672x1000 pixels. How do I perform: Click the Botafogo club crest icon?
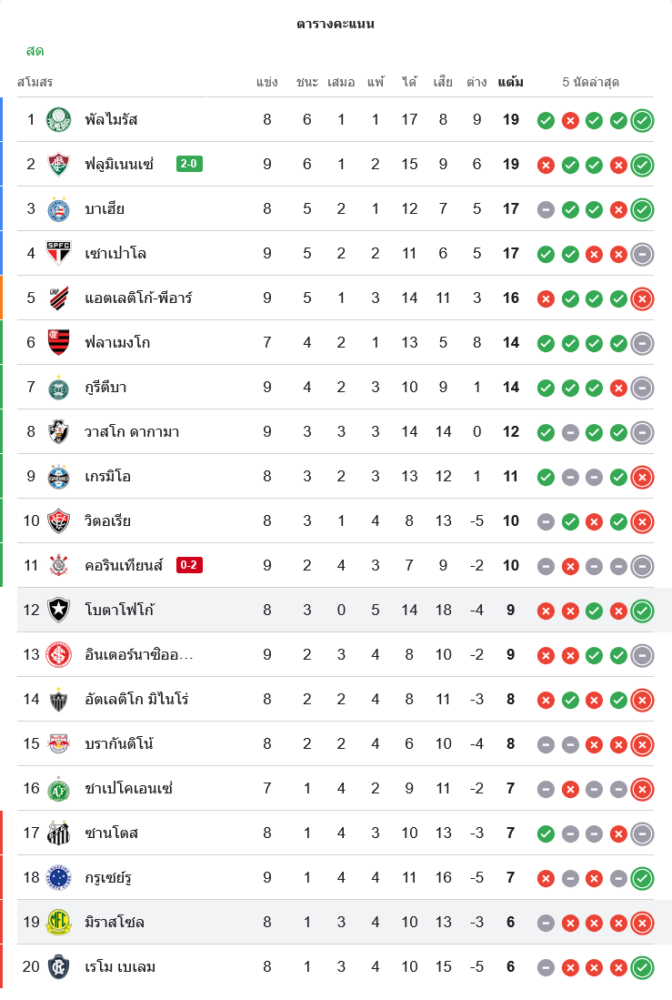coord(59,610)
